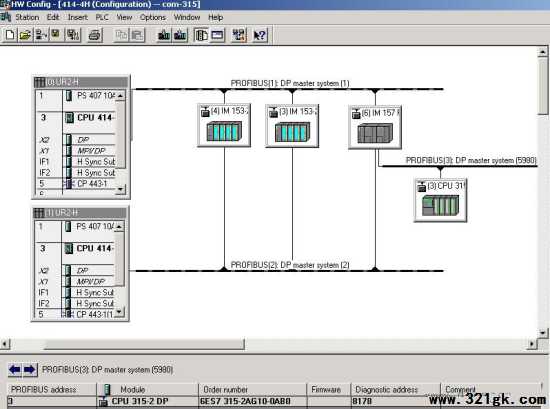
Task: Open a station with the folder icon
Action: click(25, 35)
